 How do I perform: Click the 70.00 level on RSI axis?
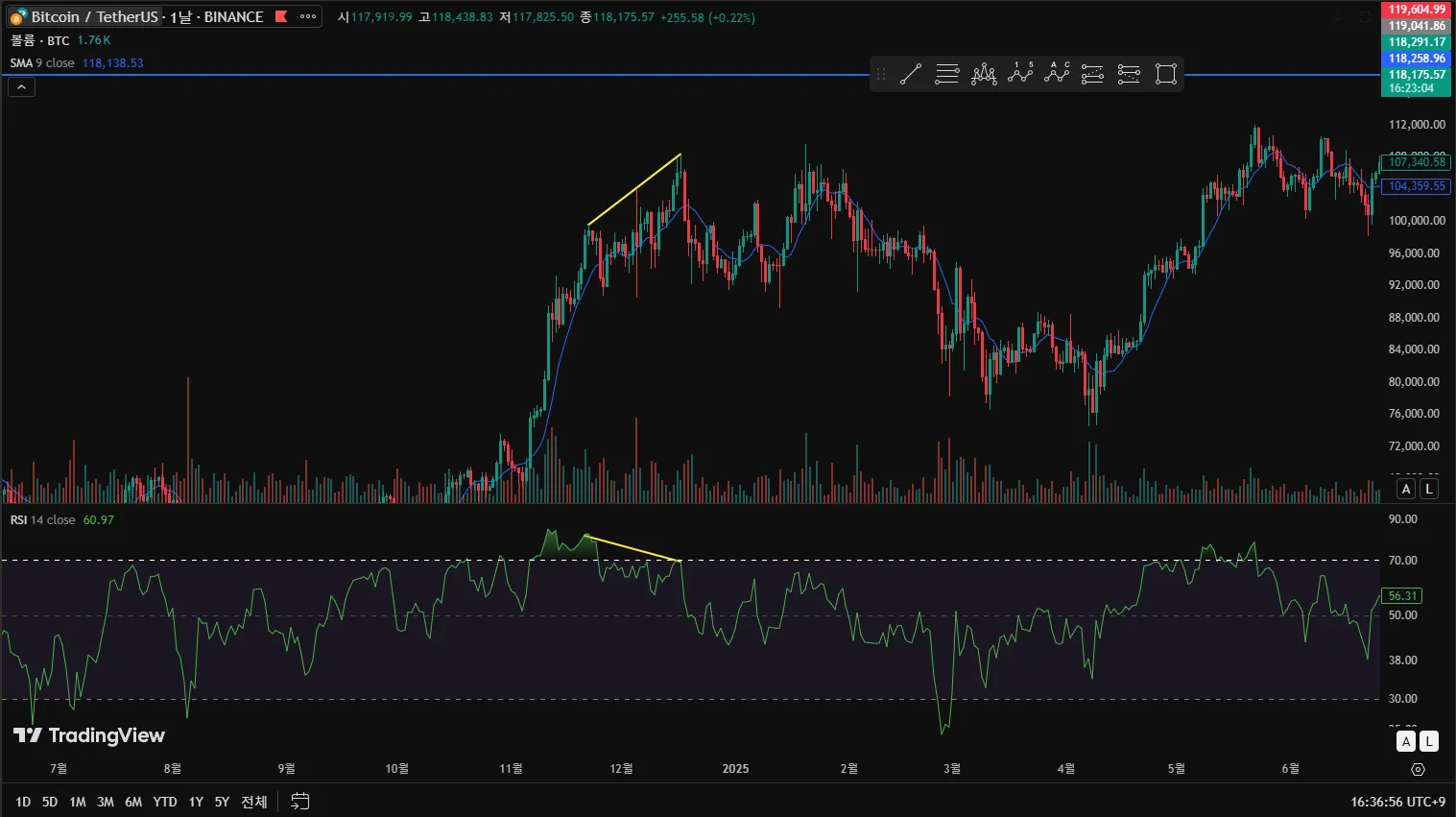click(x=1403, y=561)
